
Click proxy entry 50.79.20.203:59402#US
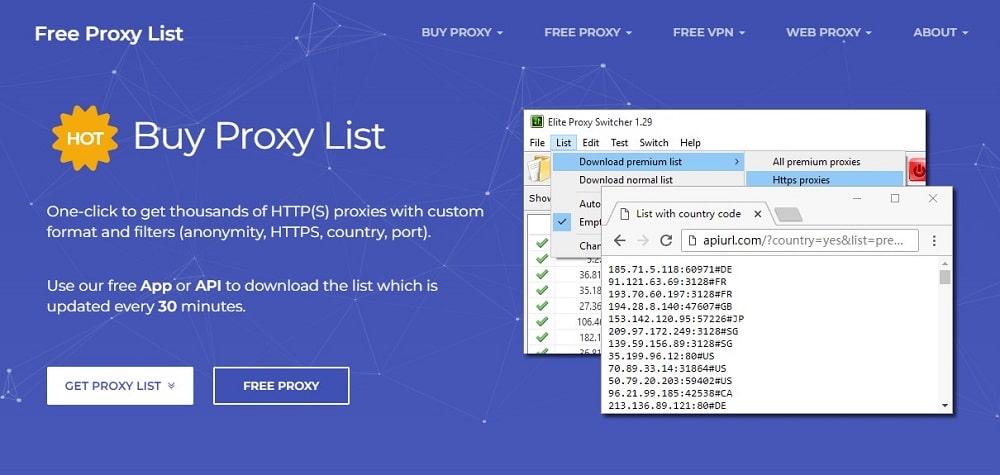point(670,381)
